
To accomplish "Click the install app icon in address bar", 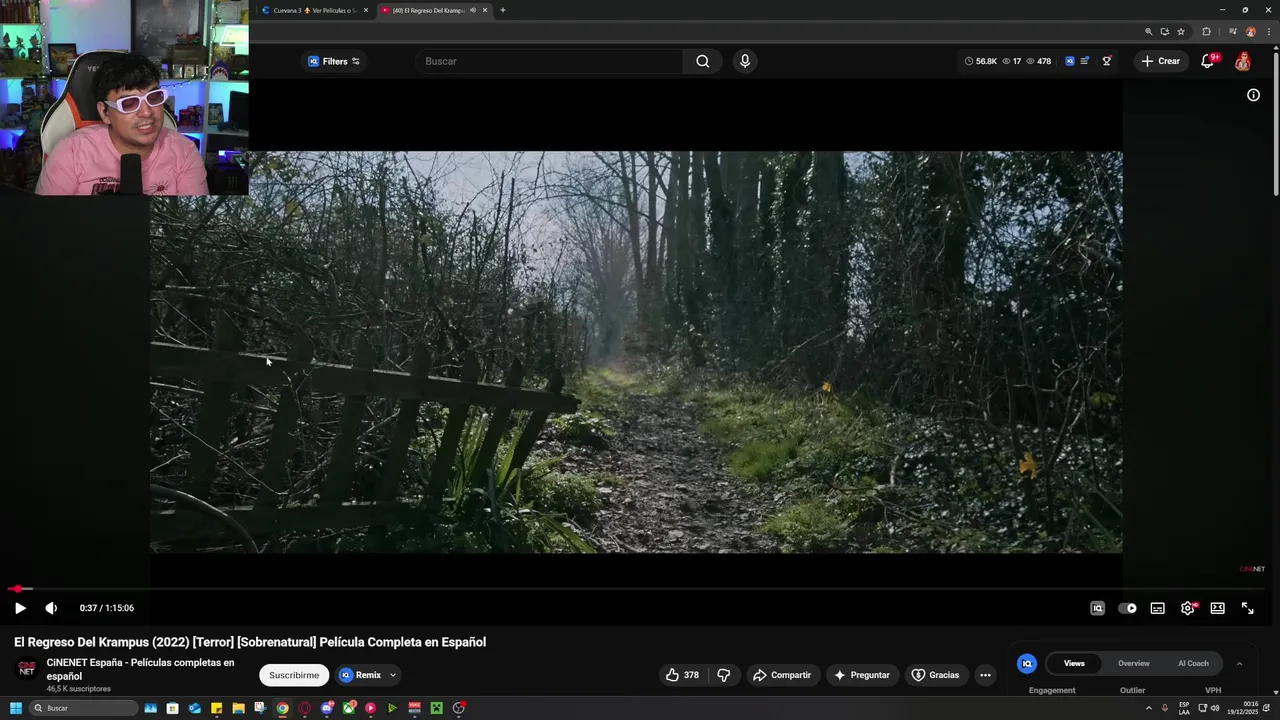I will (x=1165, y=32).
